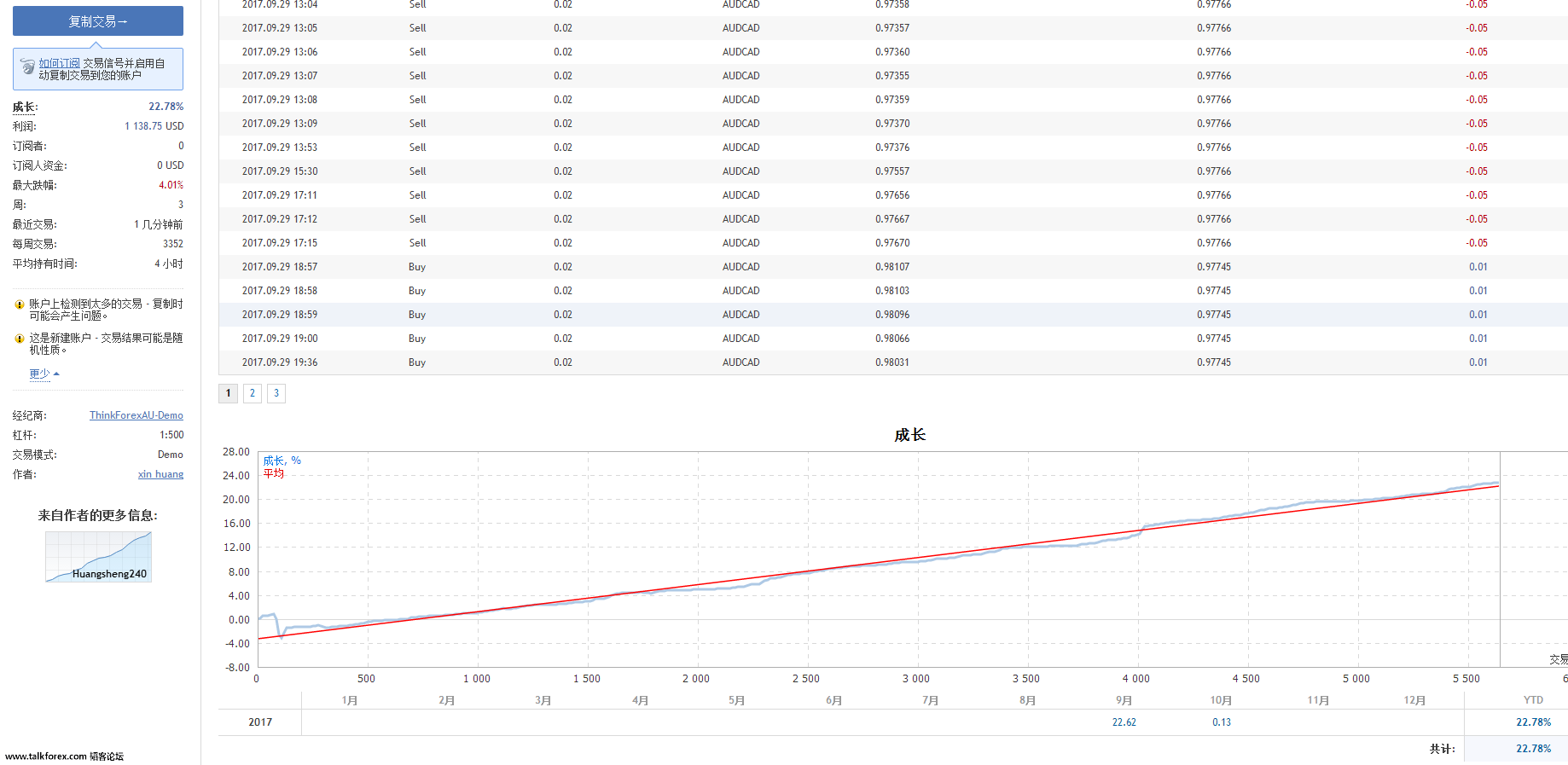Go to page 2 of trade history

253,393
